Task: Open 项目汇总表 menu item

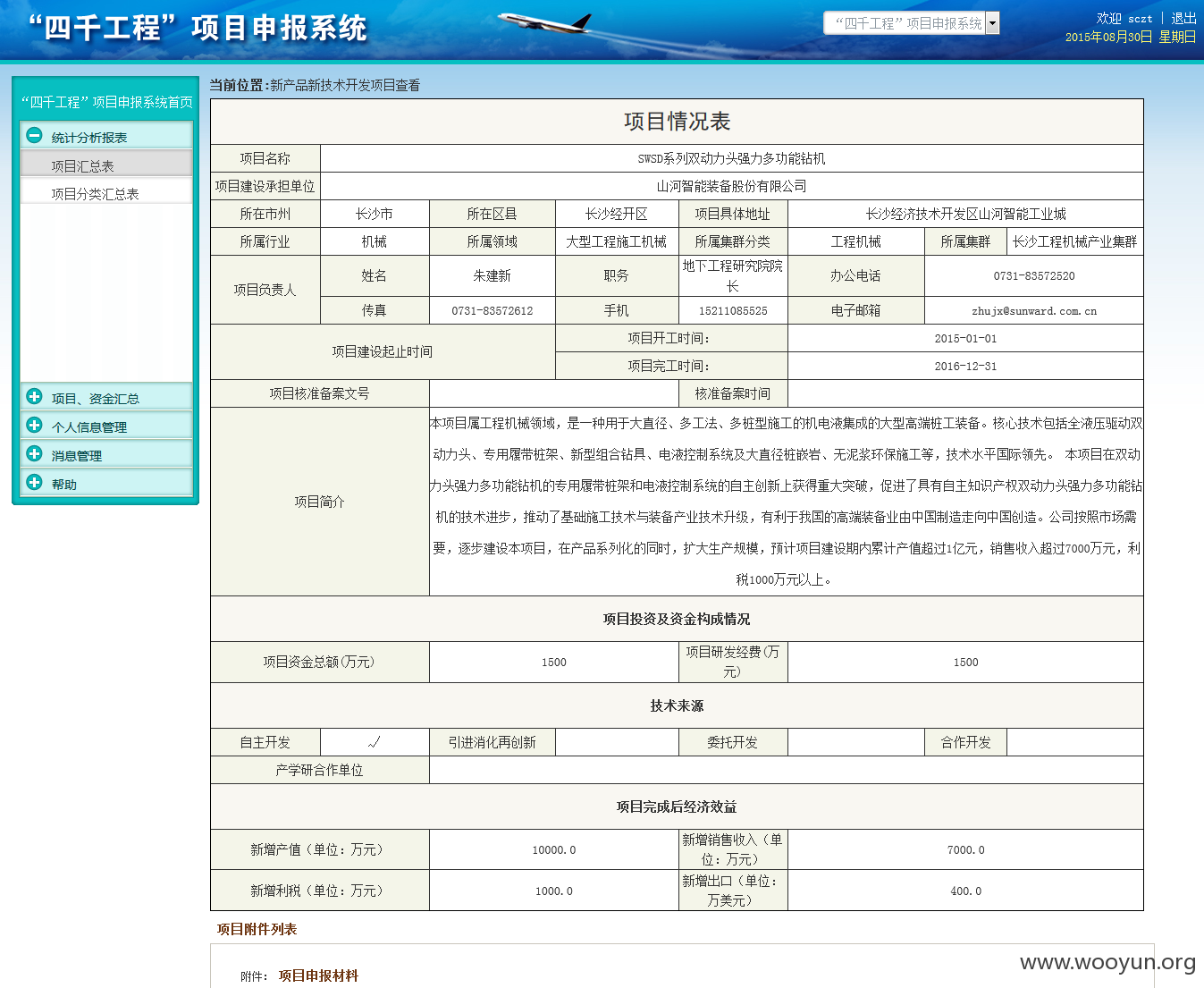Action: tap(106, 165)
